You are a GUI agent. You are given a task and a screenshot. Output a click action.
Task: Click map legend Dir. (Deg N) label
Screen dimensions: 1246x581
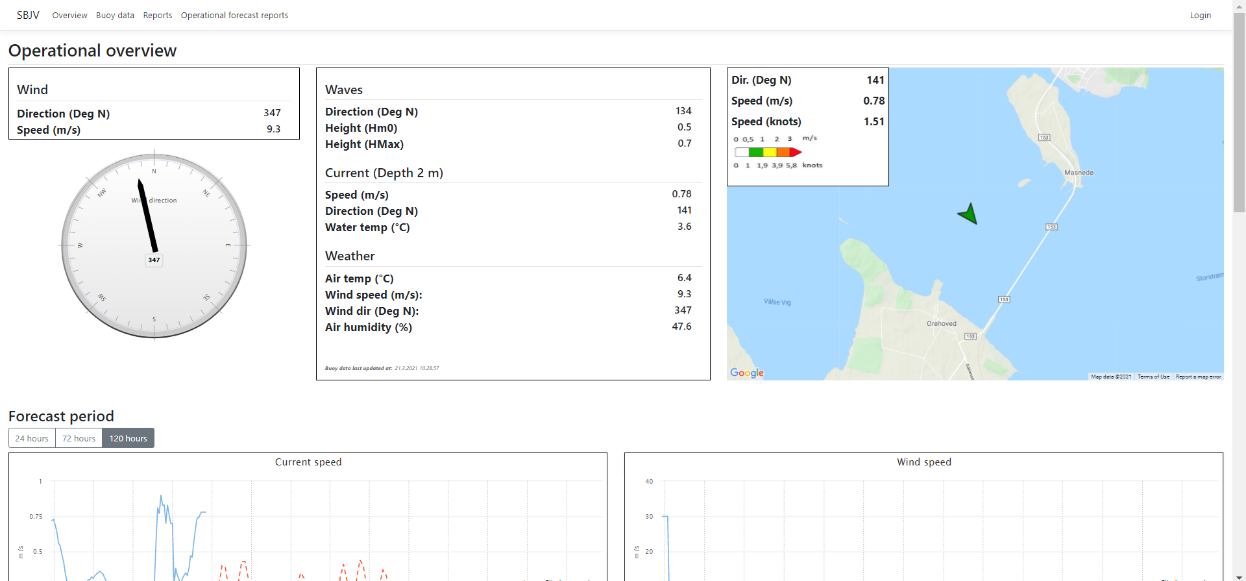click(761, 80)
